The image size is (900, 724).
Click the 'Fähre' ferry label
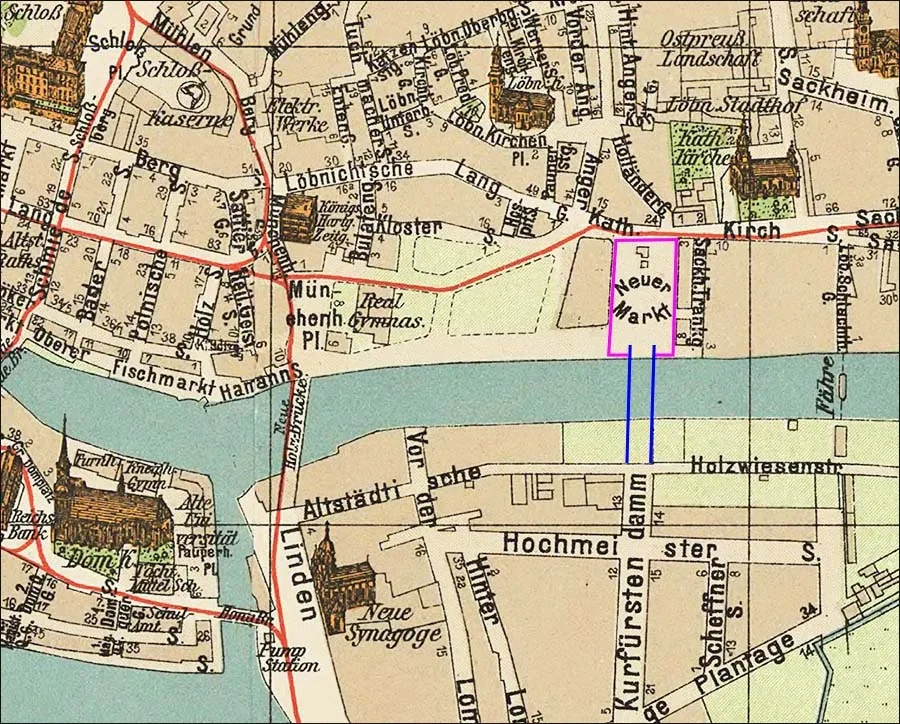click(827, 386)
